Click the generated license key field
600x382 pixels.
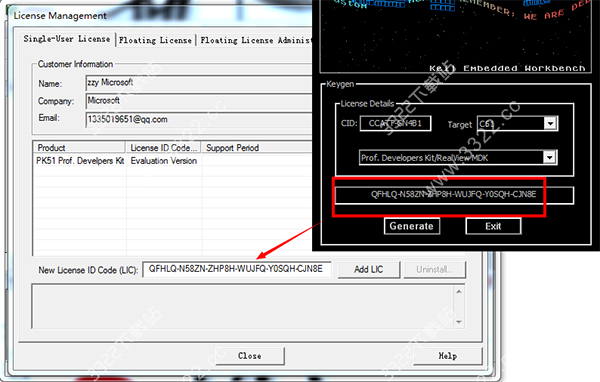pyautogui.click(x=454, y=195)
